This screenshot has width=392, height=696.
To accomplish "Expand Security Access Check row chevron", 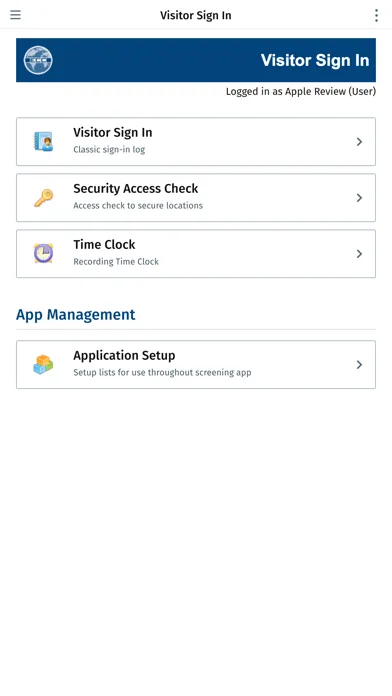I will point(359,198).
